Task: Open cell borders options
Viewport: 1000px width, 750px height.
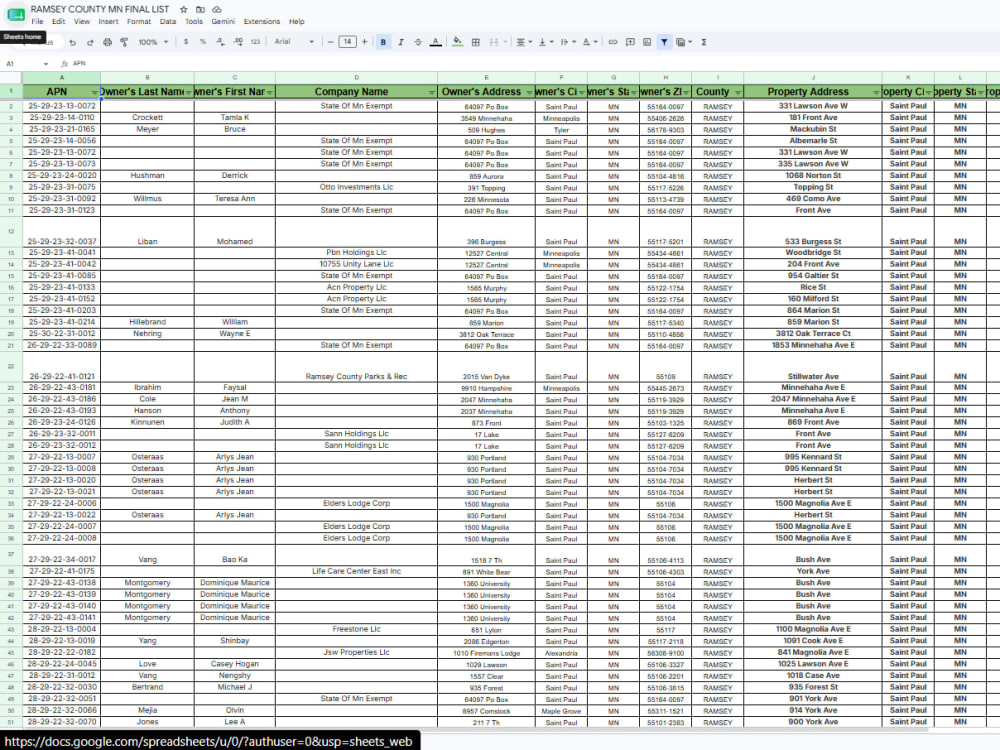Action: (x=476, y=42)
